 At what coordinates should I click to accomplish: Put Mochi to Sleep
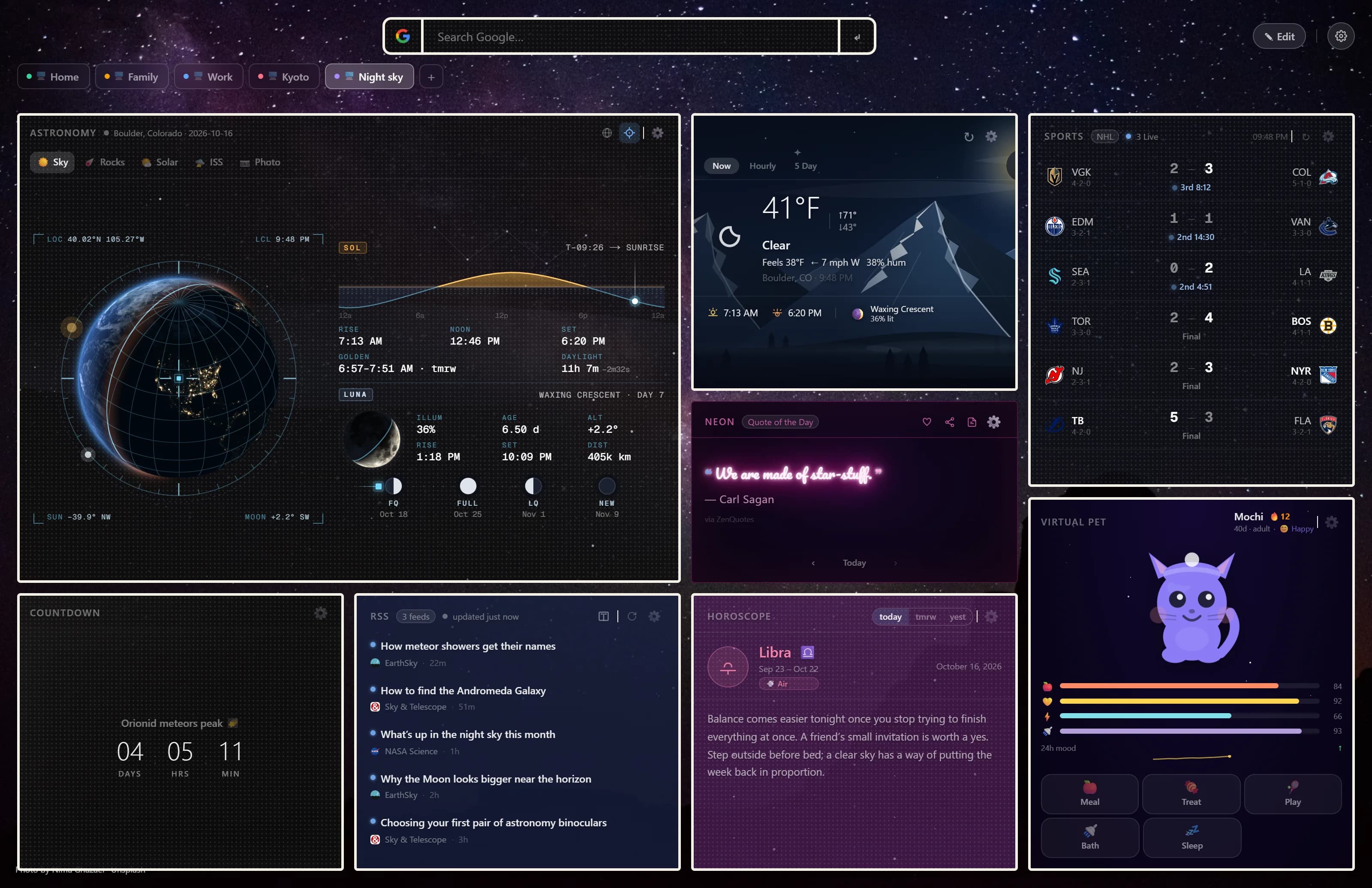click(x=1191, y=837)
